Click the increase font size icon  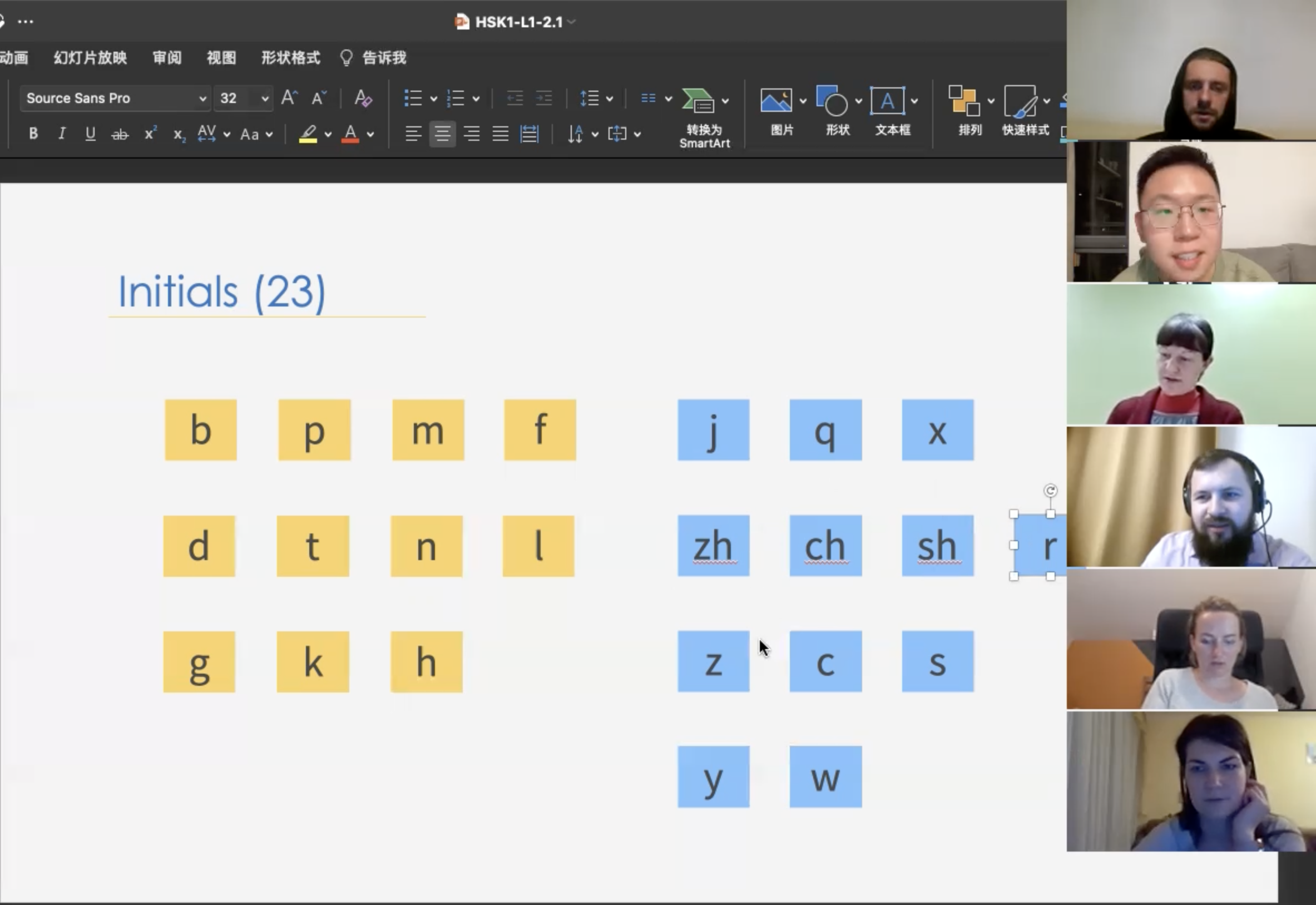coord(289,98)
